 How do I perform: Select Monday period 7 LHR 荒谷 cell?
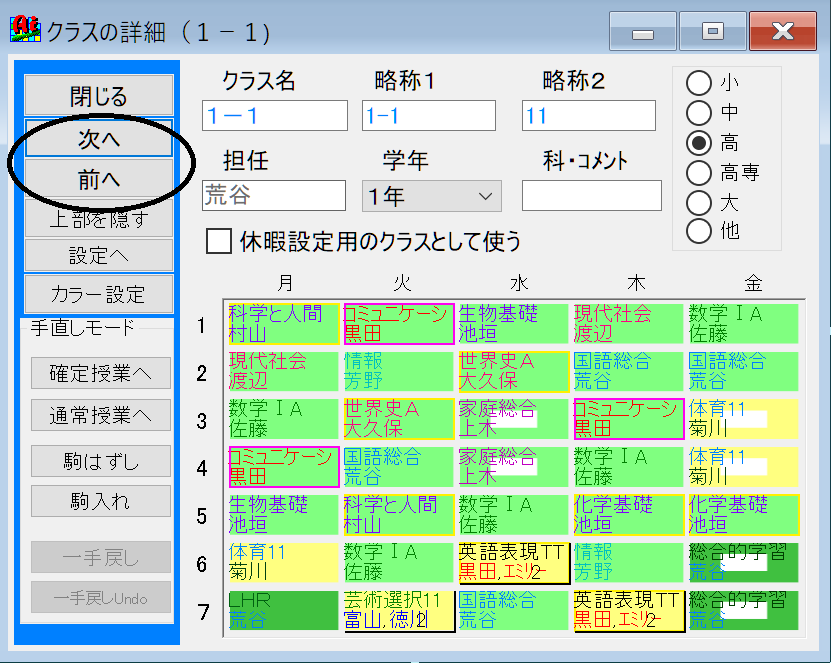click(284, 611)
